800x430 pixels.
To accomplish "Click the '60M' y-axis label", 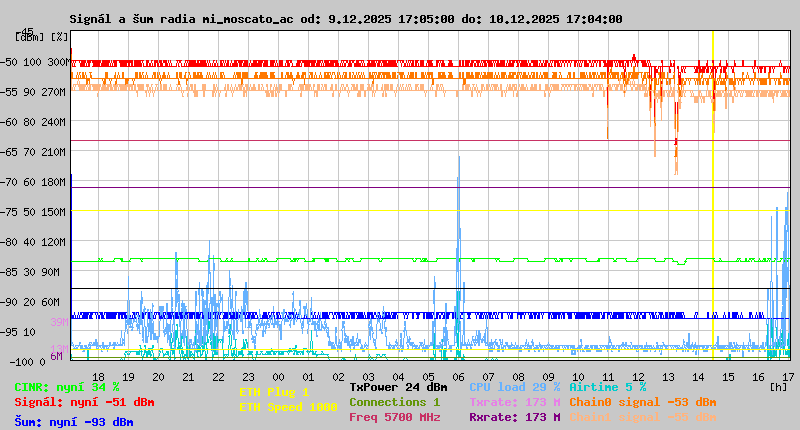I will (53, 302).
